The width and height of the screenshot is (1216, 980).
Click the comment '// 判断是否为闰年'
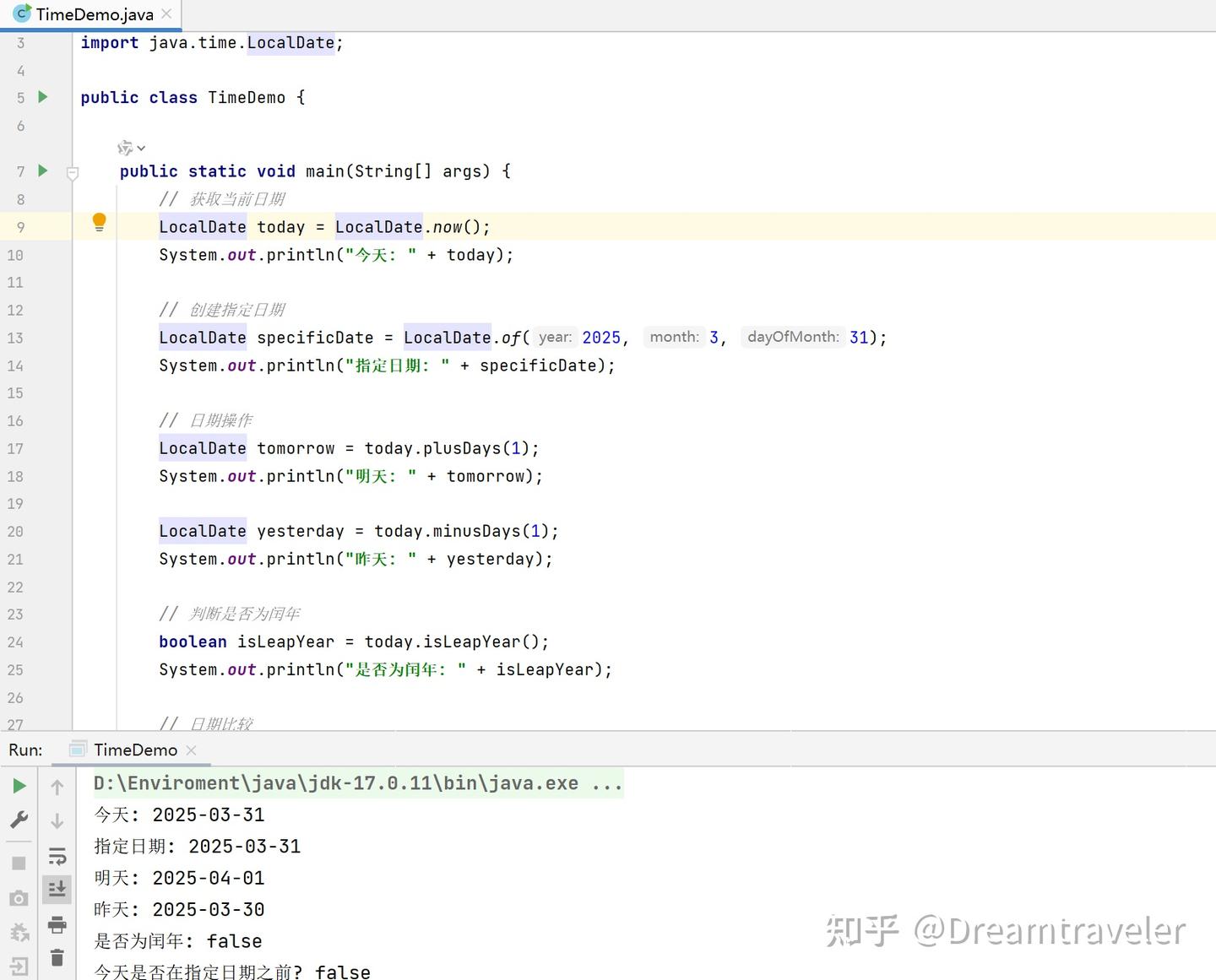[230, 614]
